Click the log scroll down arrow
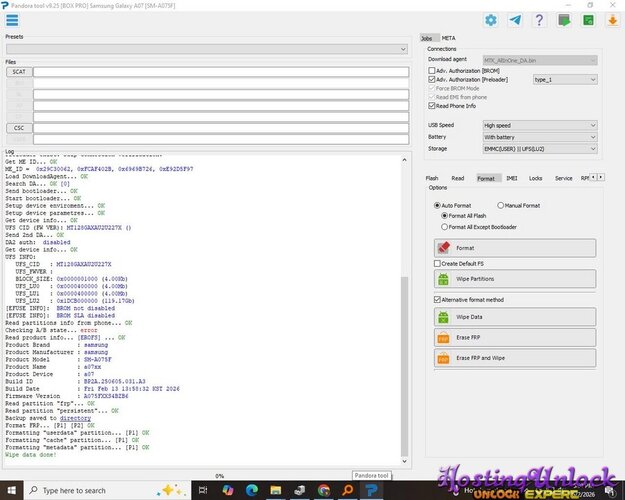The height and width of the screenshot is (500, 625). [x=404, y=461]
